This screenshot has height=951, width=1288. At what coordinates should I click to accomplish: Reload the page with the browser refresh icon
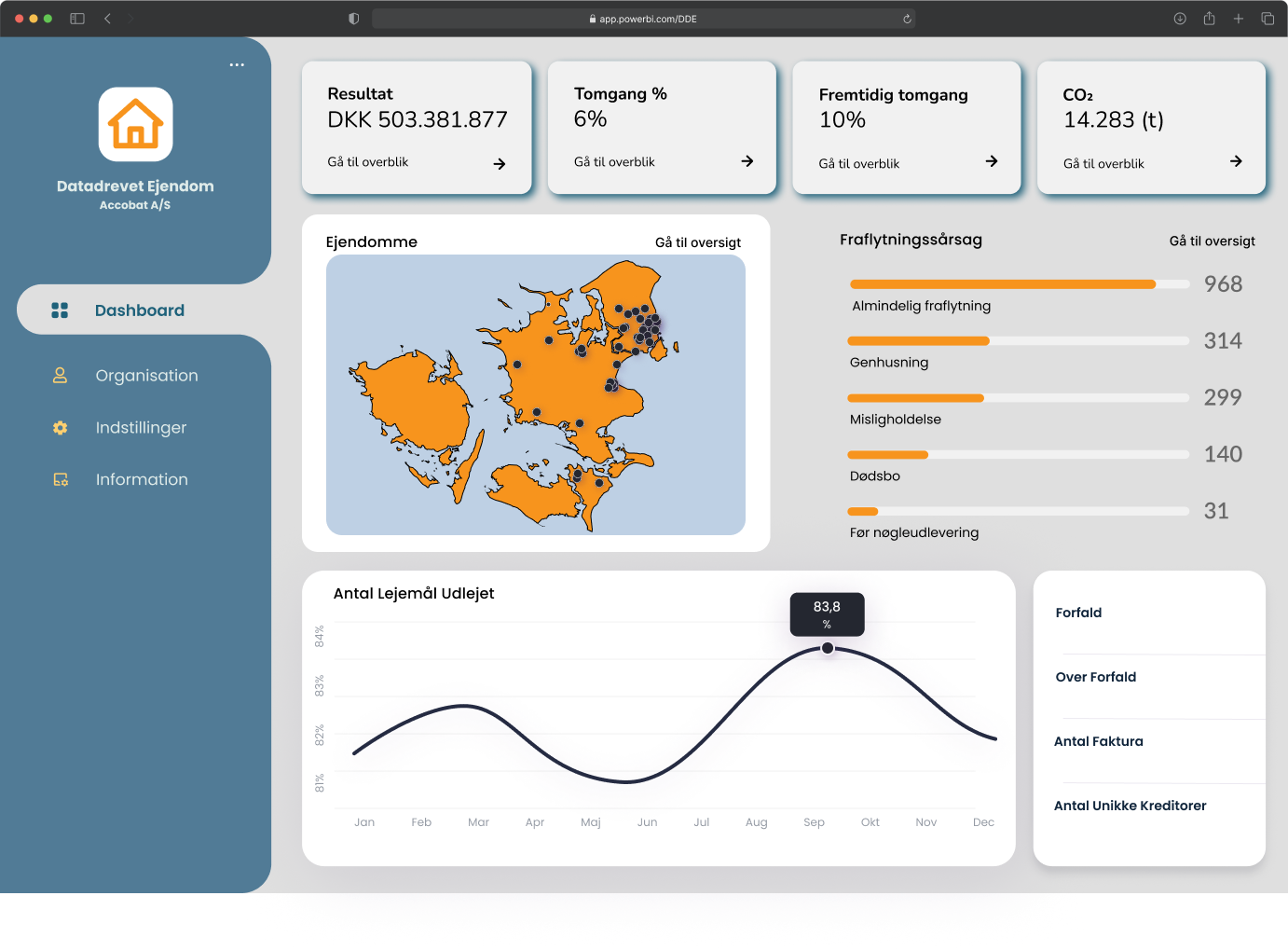[x=907, y=19]
